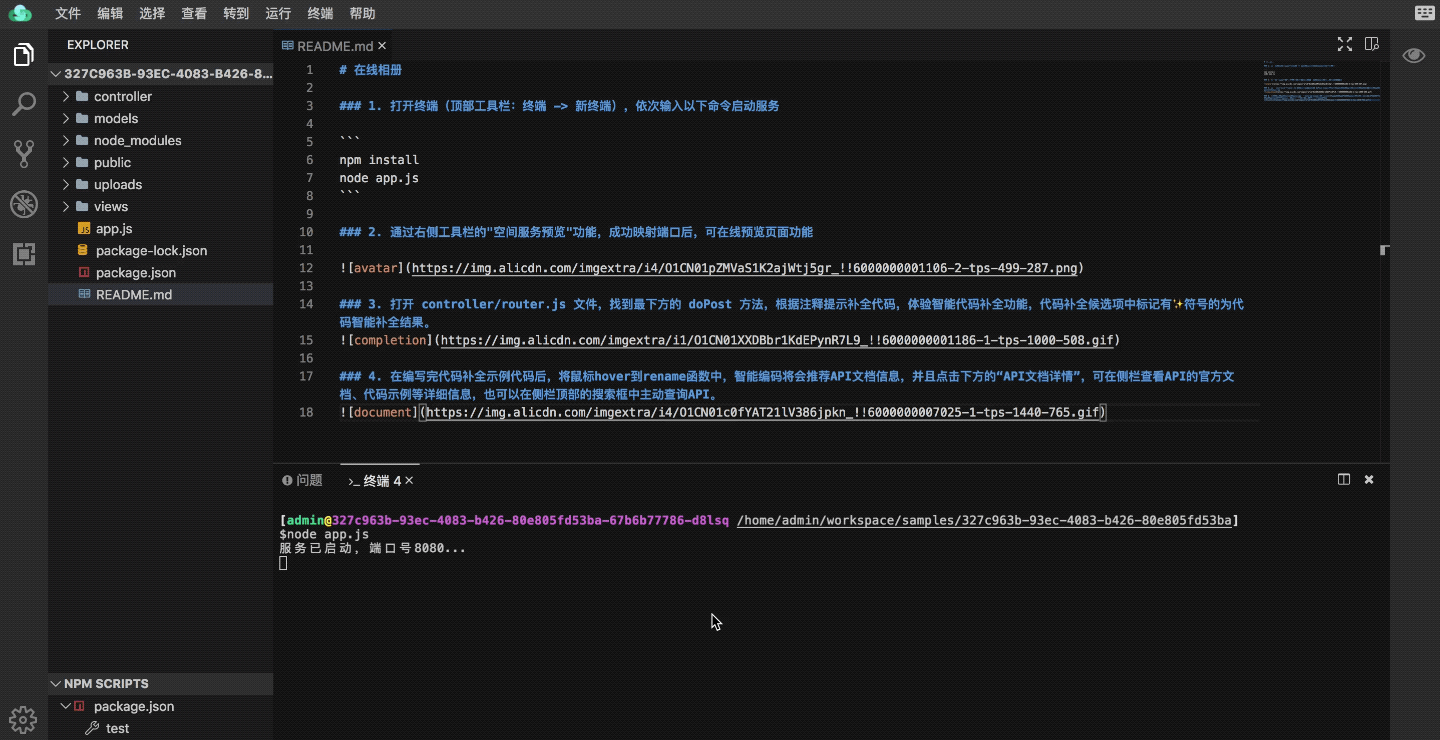The height and width of the screenshot is (740, 1440).
Task: Click the package.json file icon in explorer
Action: pos(84,273)
